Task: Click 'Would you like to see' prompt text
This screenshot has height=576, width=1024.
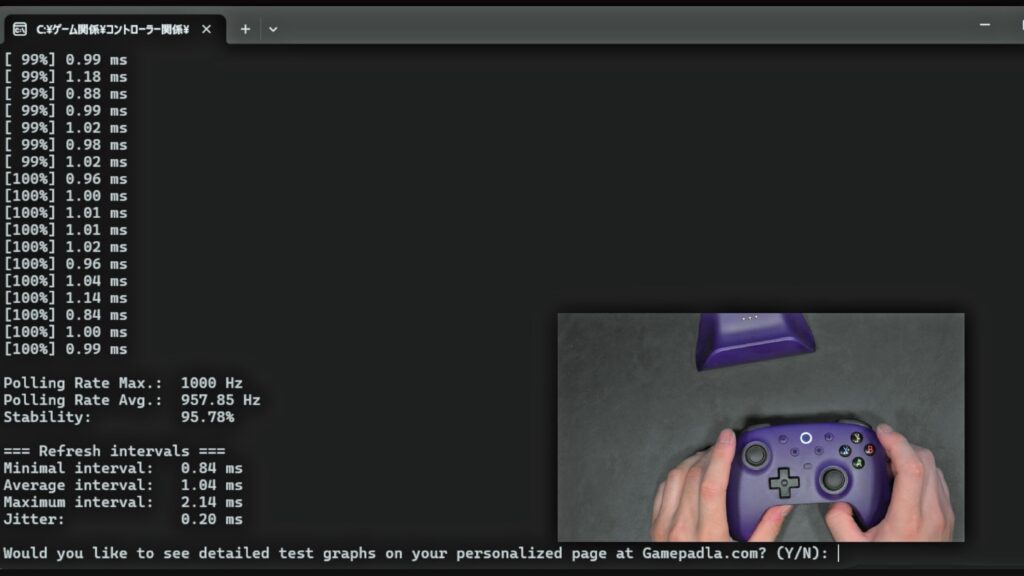Action: [97, 554]
